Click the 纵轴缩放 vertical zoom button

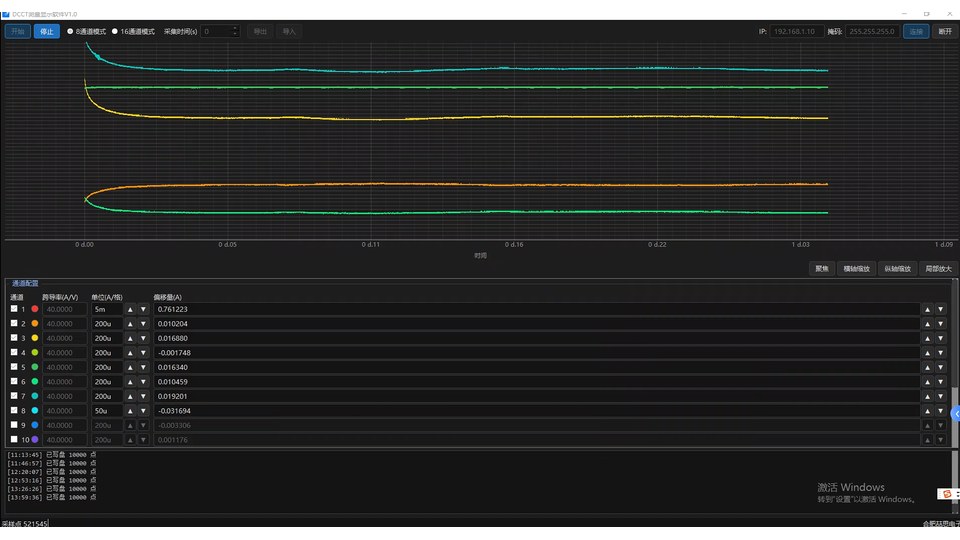(x=897, y=269)
